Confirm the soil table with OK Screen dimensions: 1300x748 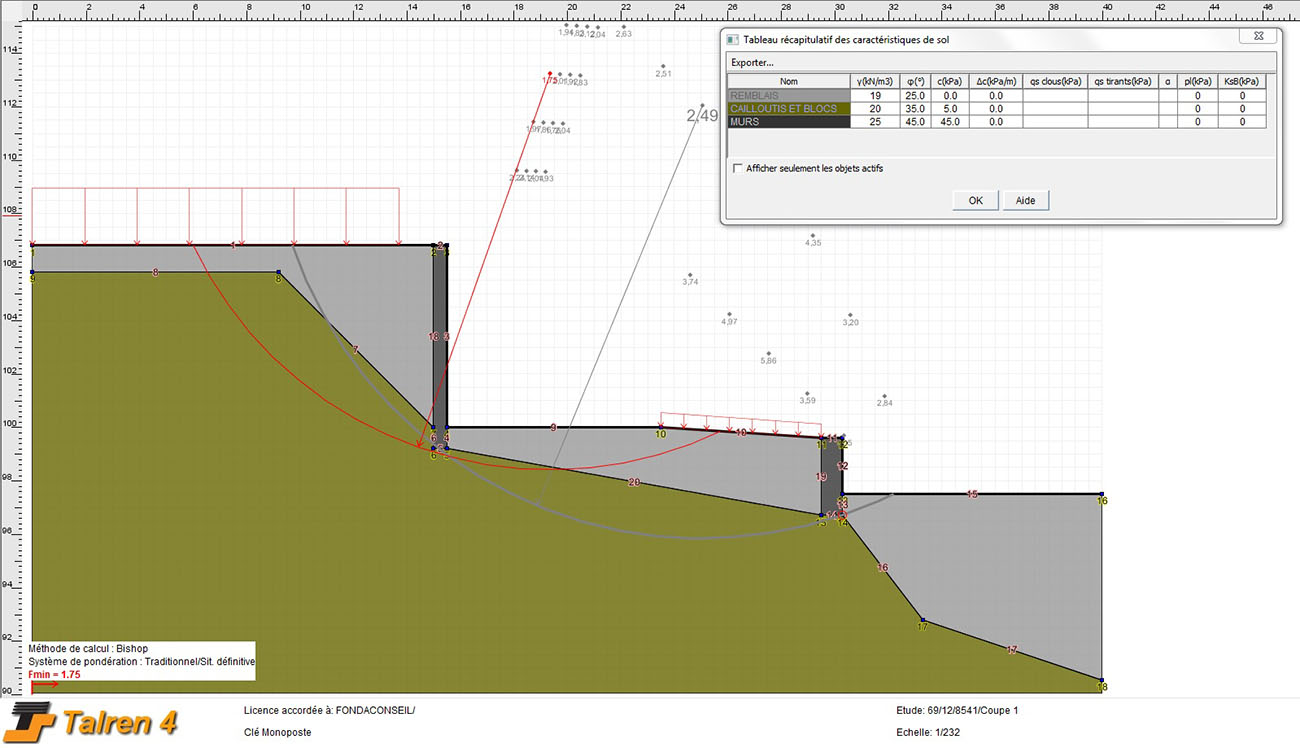tap(975, 200)
